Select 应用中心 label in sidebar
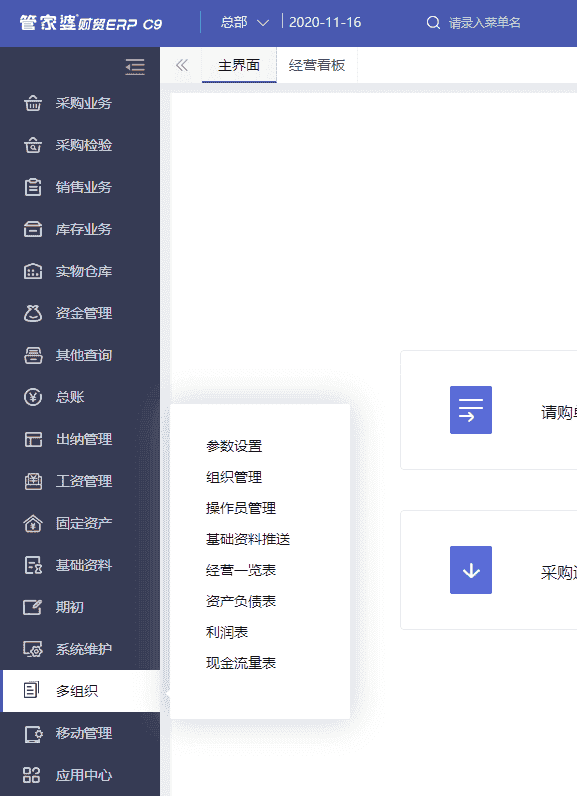This screenshot has width=577, height=796. tap(84, 775)
